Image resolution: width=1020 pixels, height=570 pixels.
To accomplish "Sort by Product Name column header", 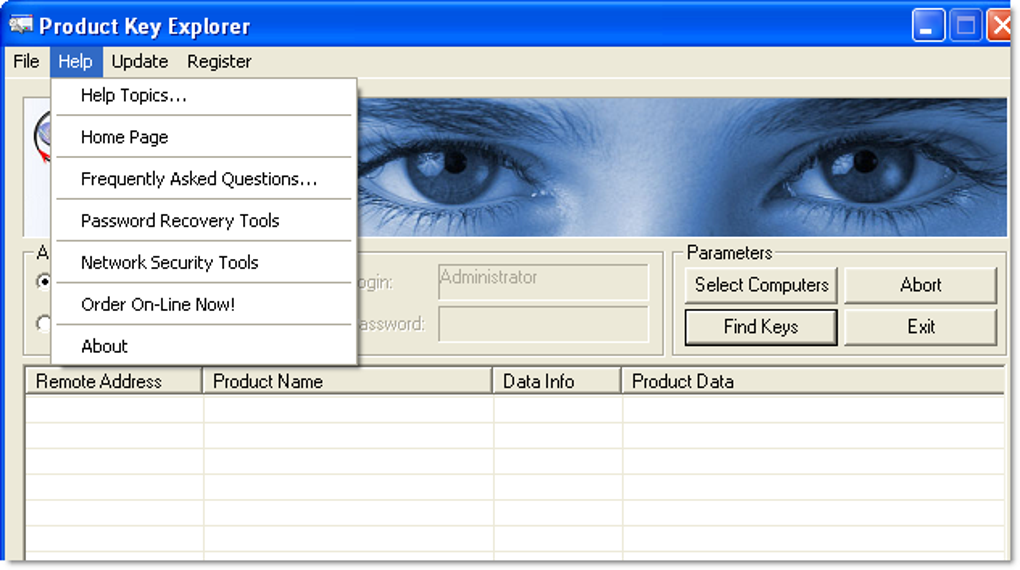I will [347, 381].
